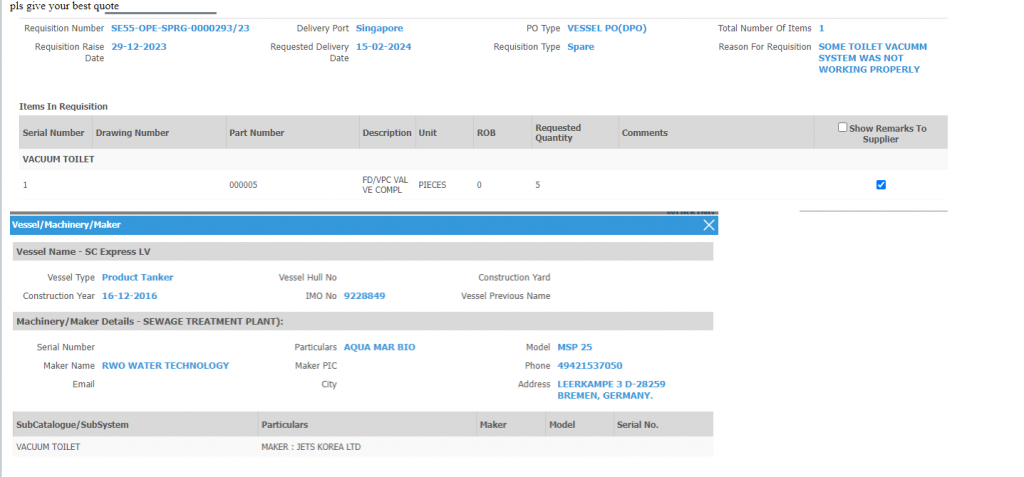The image size is (1024, 477).
Task: Click the Requested Quantity column header
Action: coord(558,133)
